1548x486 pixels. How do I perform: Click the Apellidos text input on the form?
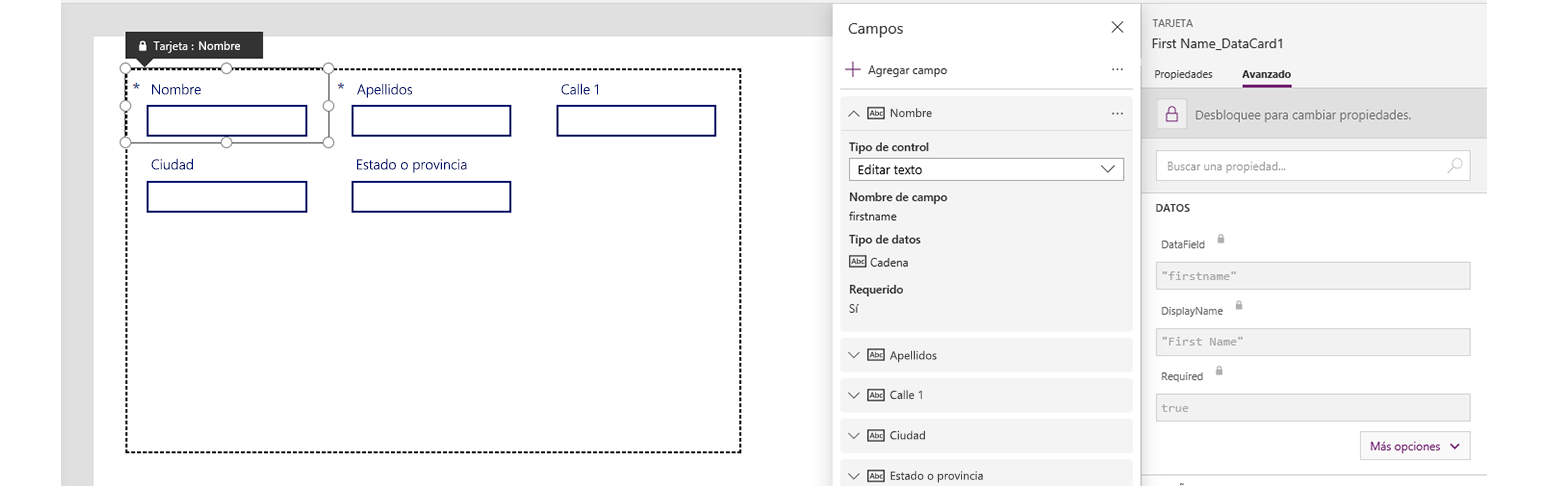tap(431, 121)
